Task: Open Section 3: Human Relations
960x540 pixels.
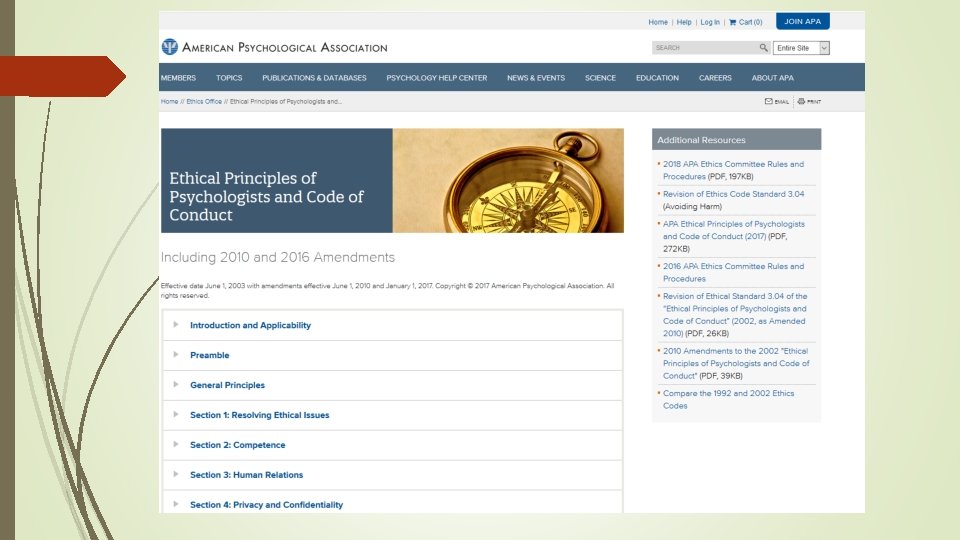Action: tap(246, 475)
